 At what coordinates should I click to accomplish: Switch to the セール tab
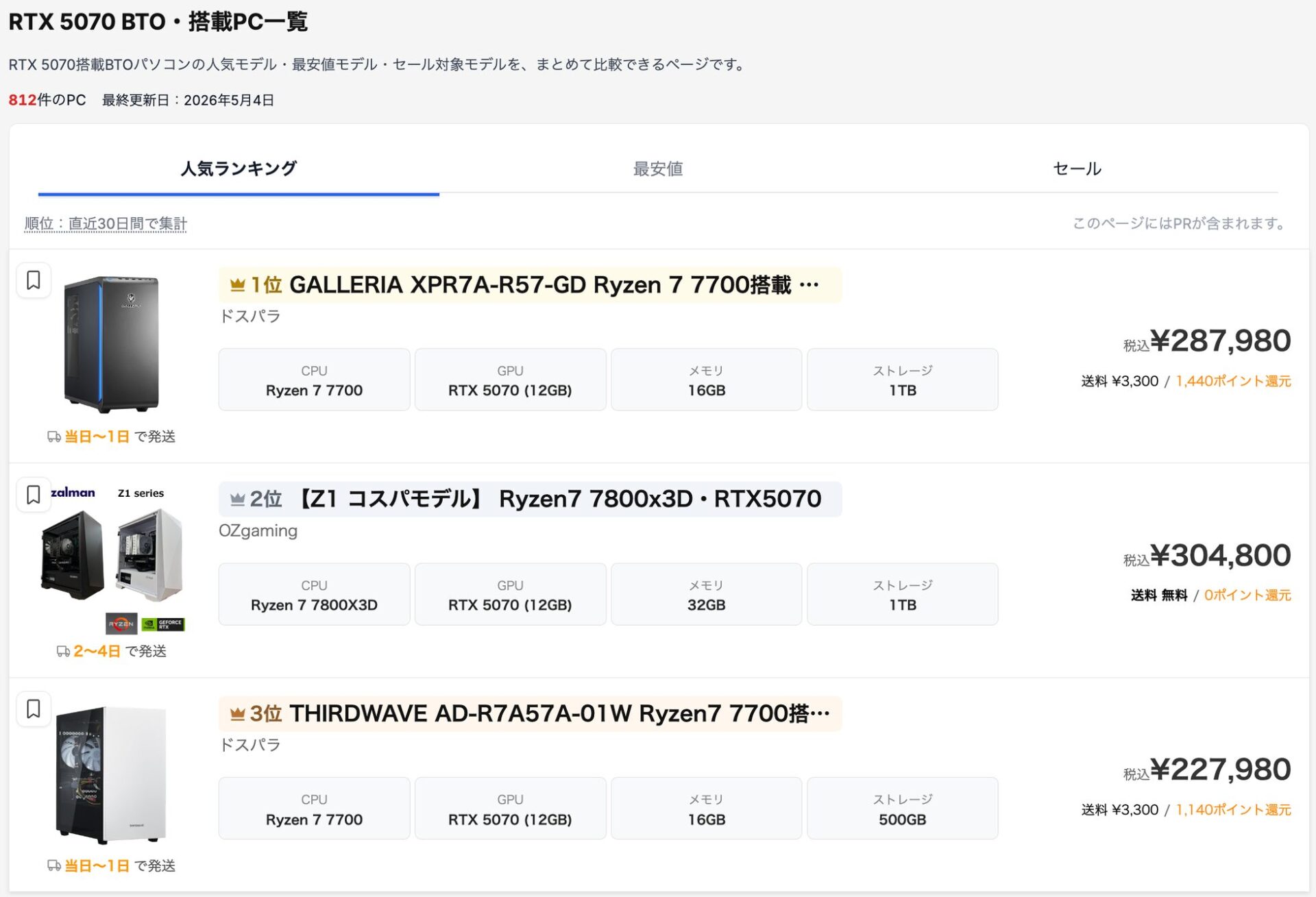pyautogui.click(x=1077, y=169)
